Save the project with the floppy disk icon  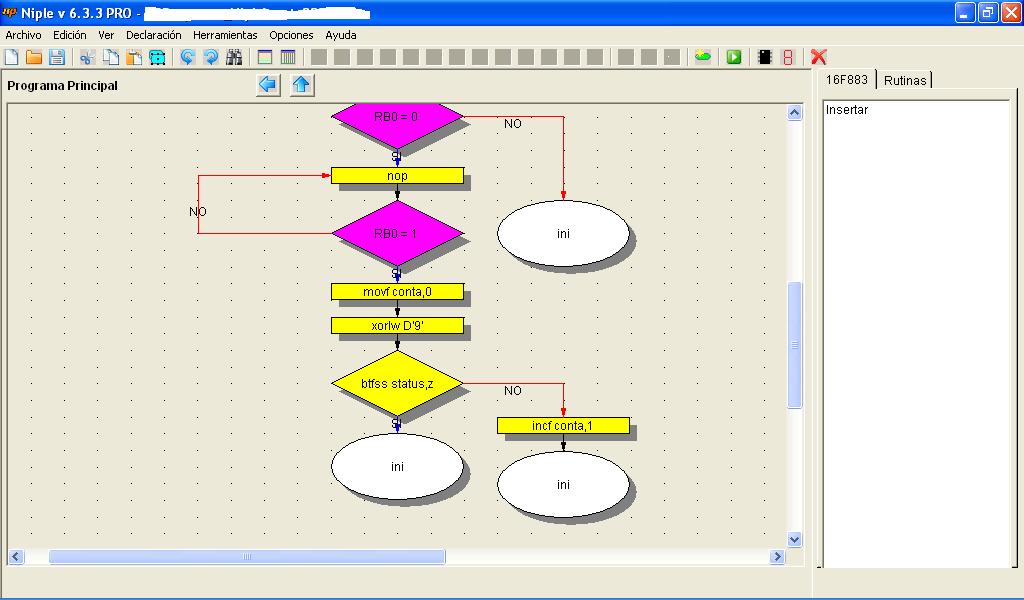57,57
